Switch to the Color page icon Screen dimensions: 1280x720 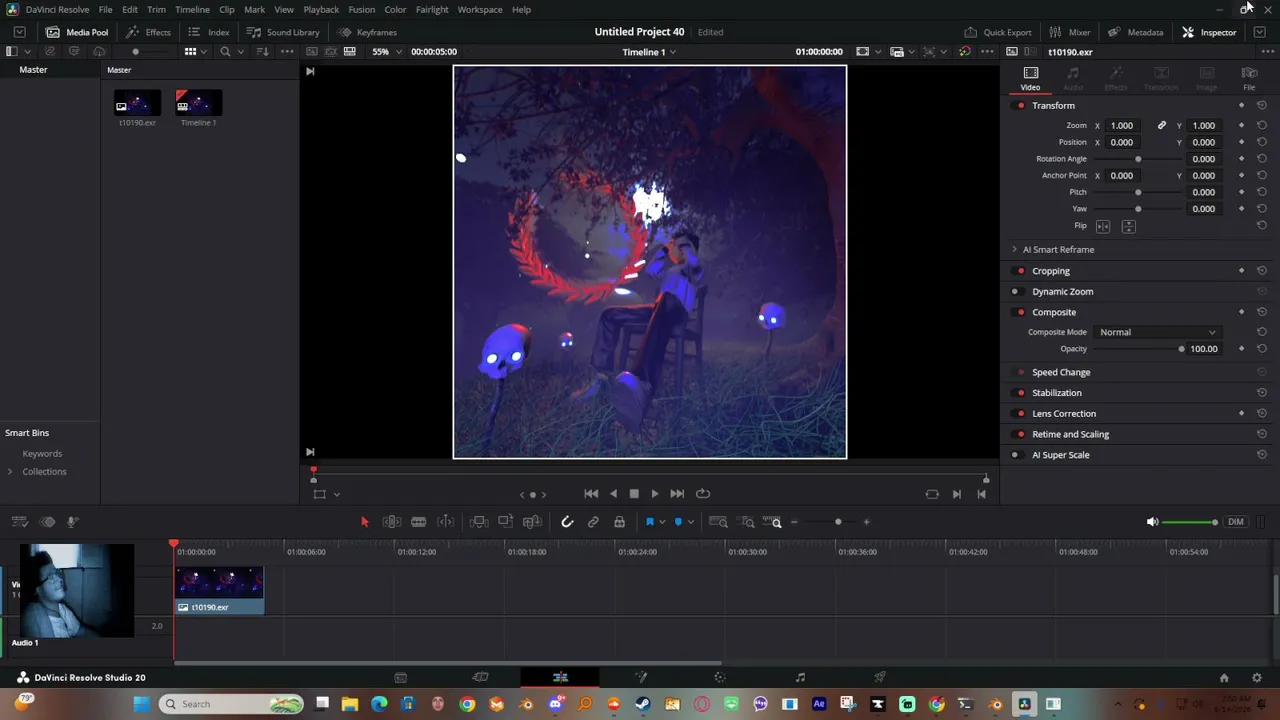click(x=720, y=678)
